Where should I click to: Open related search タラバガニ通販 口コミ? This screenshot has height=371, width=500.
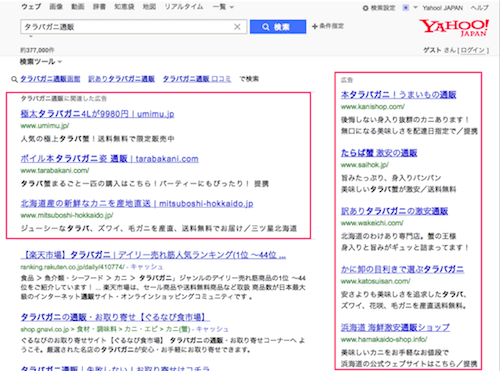point(197,79)
